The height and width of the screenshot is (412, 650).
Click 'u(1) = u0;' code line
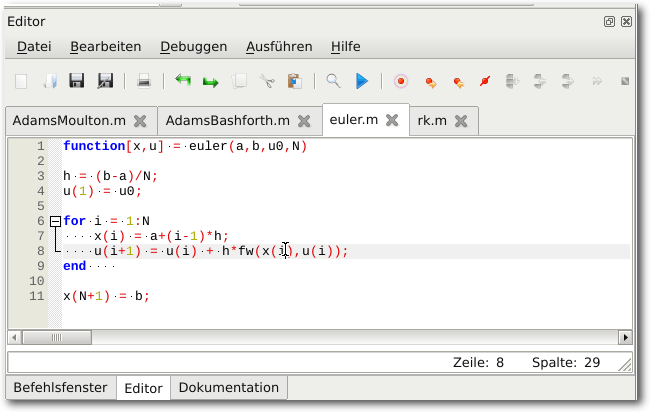(102, 191)
